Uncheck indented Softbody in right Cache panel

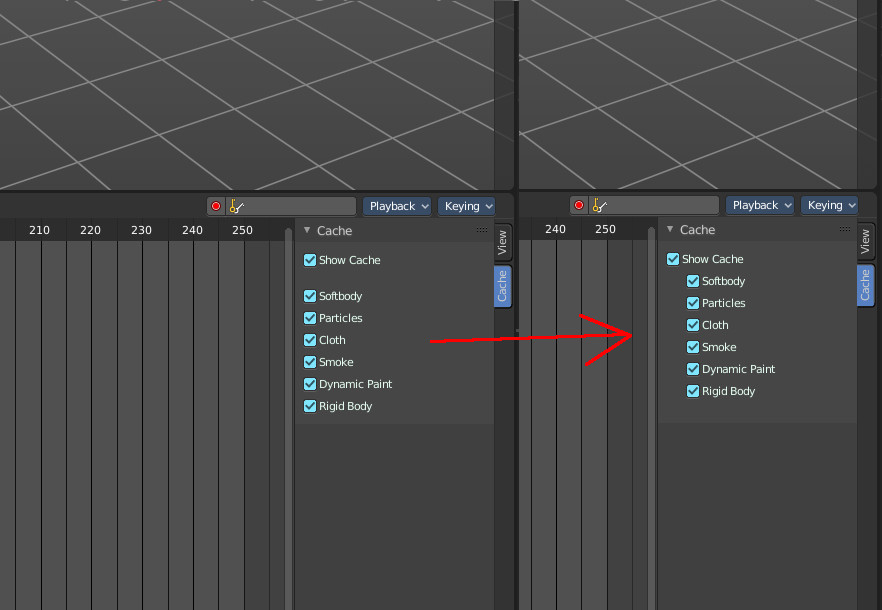coord(693,281)
